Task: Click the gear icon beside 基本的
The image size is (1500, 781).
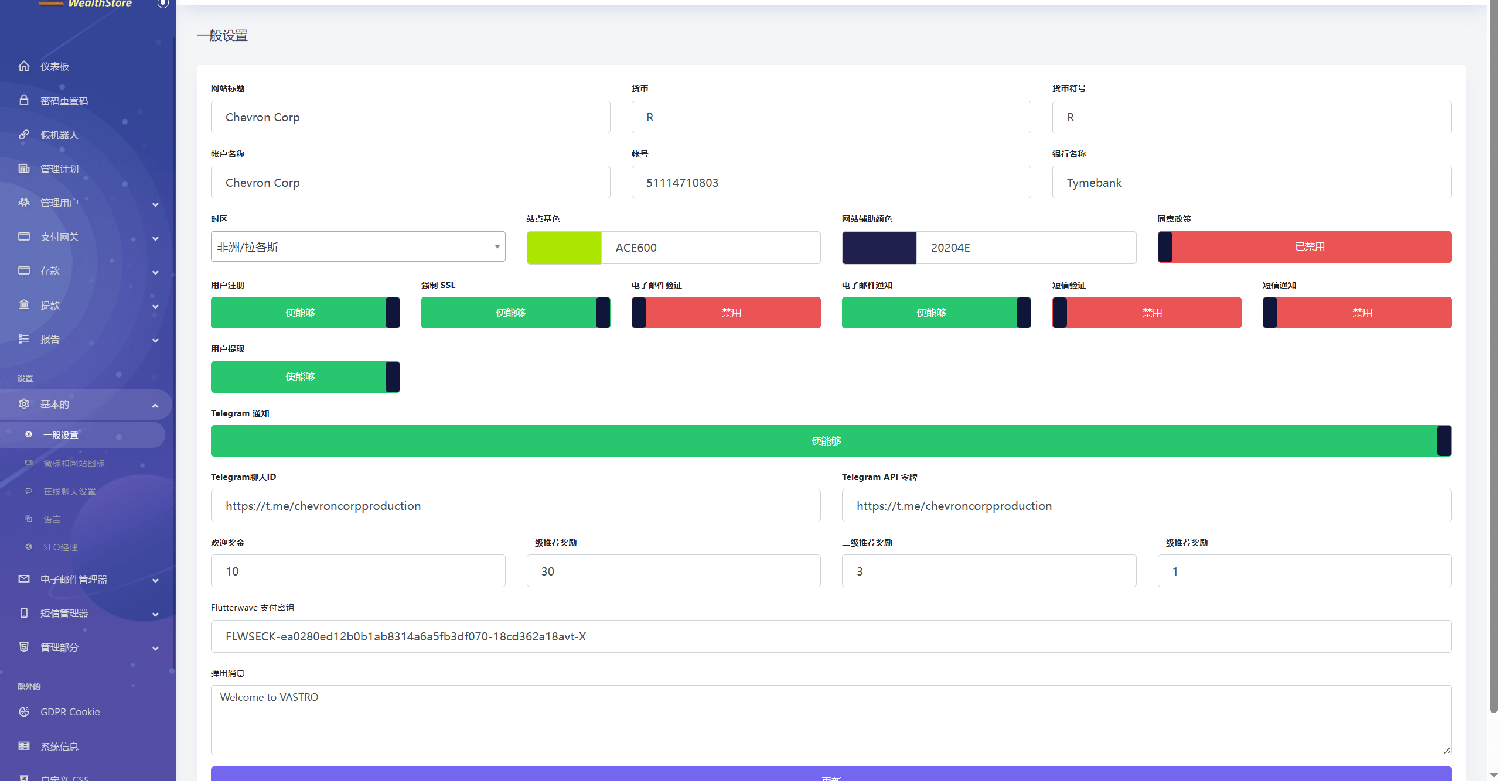Action: click(x=24, y=405)
